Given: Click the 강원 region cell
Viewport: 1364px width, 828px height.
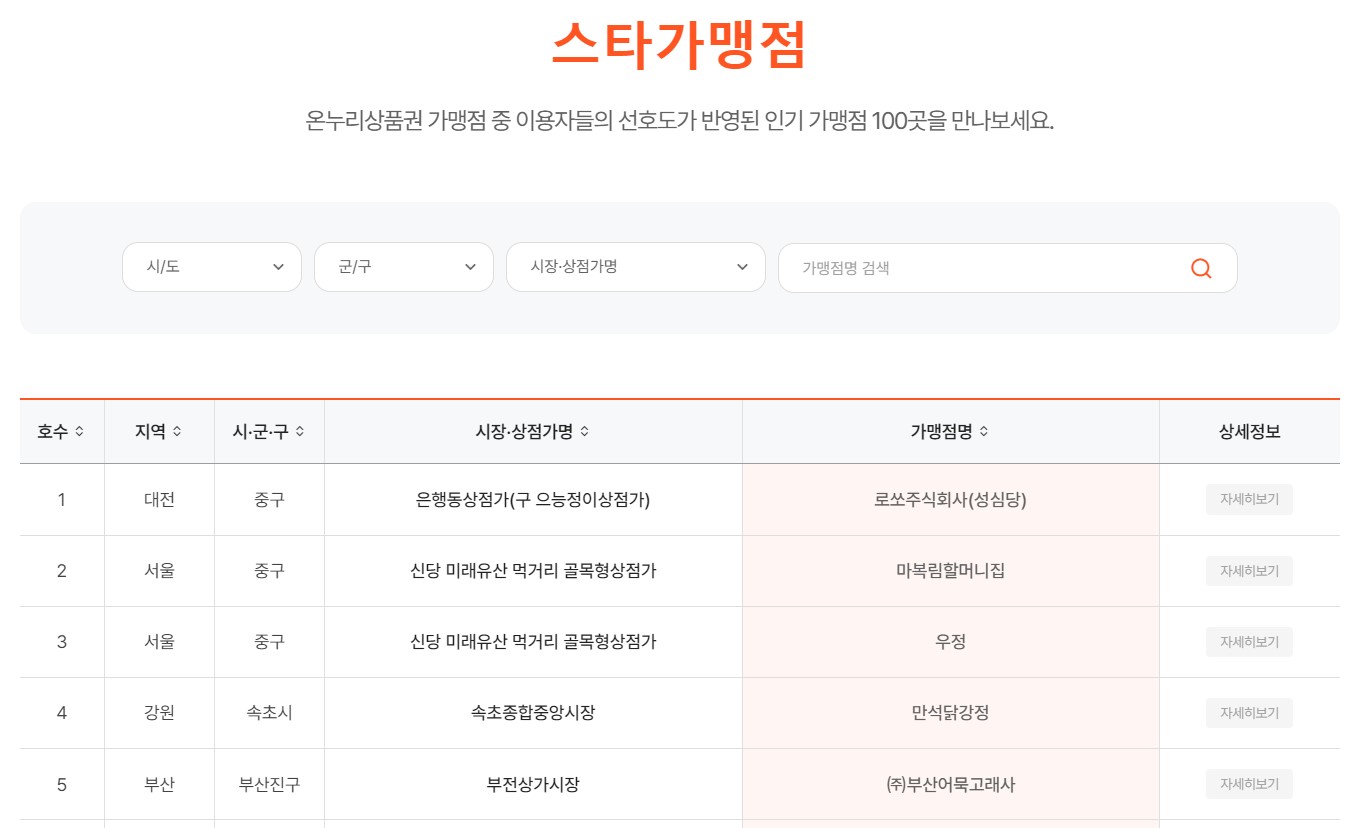Looking at the screenshot, I should [159, 713].
